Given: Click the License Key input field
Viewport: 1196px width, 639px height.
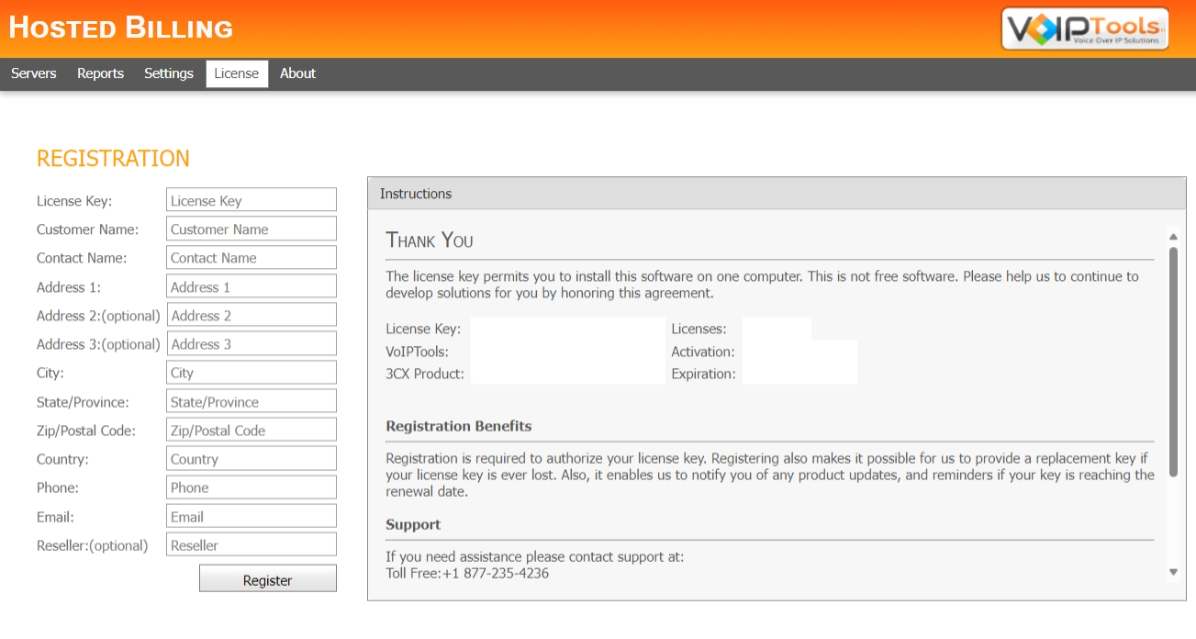Looking at the screenshot, I should pos(250,199).
